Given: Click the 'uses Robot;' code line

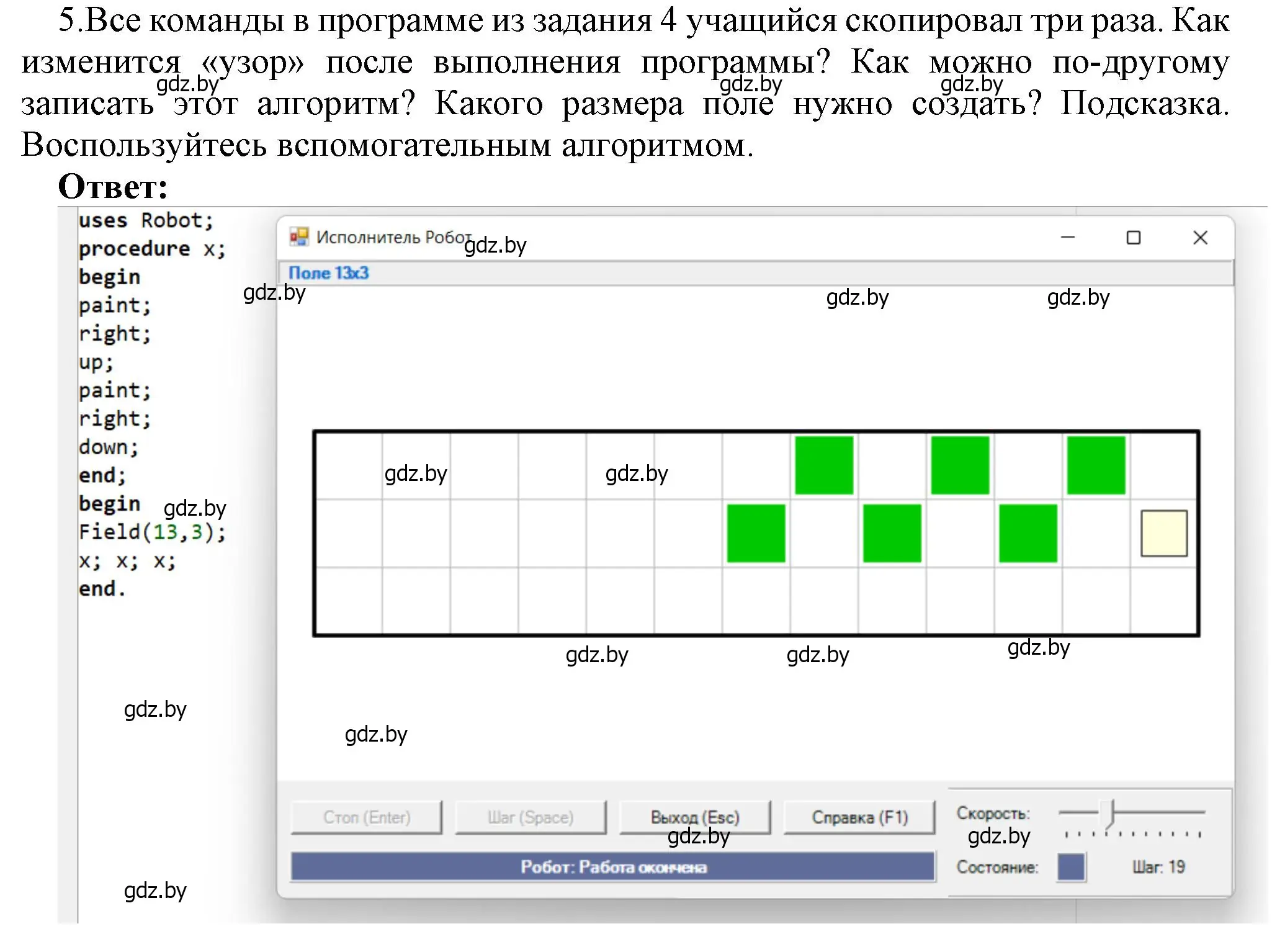Looking at the screenshot, I should click(x=146, y=221).
